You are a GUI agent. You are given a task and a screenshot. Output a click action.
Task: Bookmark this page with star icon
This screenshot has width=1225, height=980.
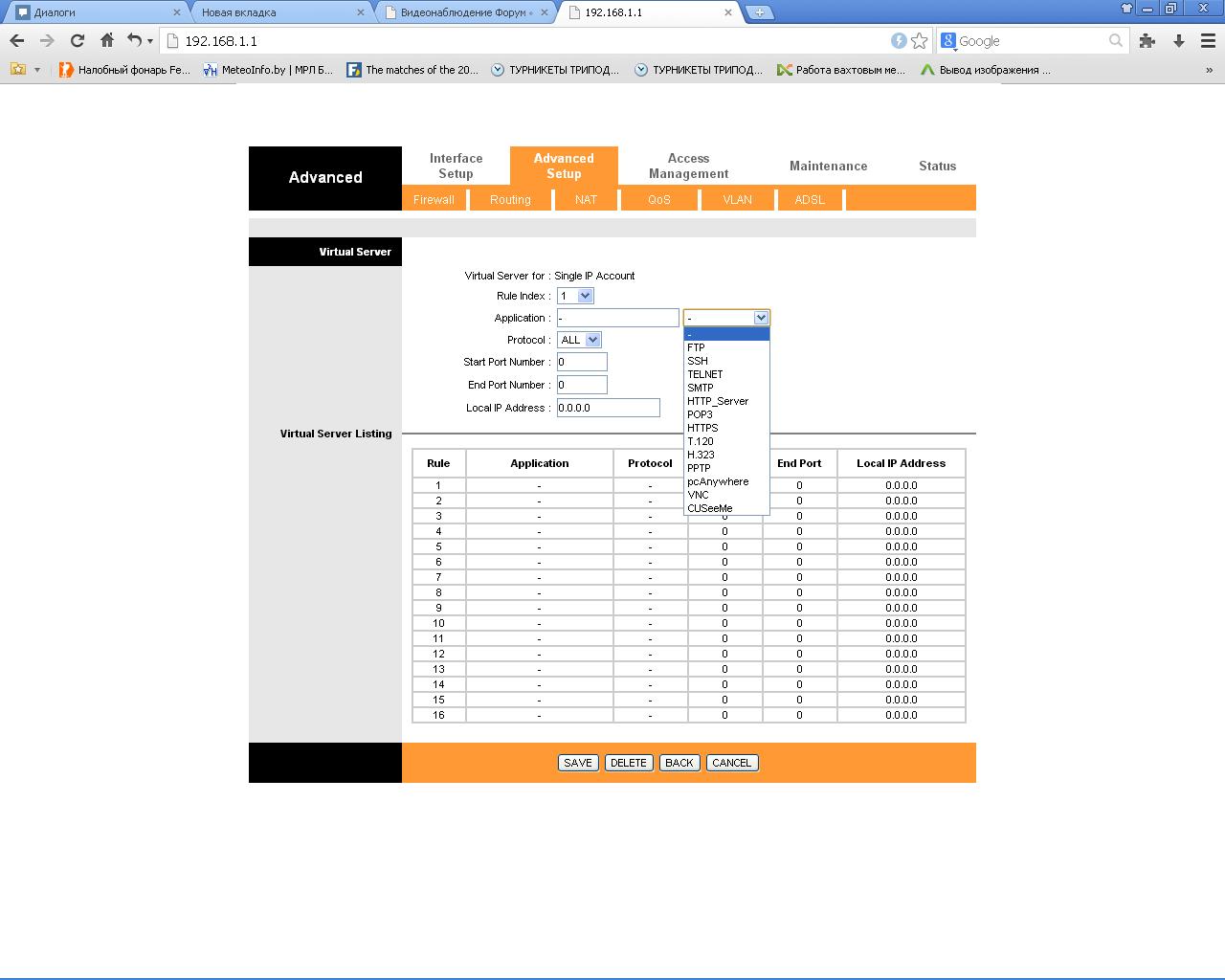pos(920,41)
